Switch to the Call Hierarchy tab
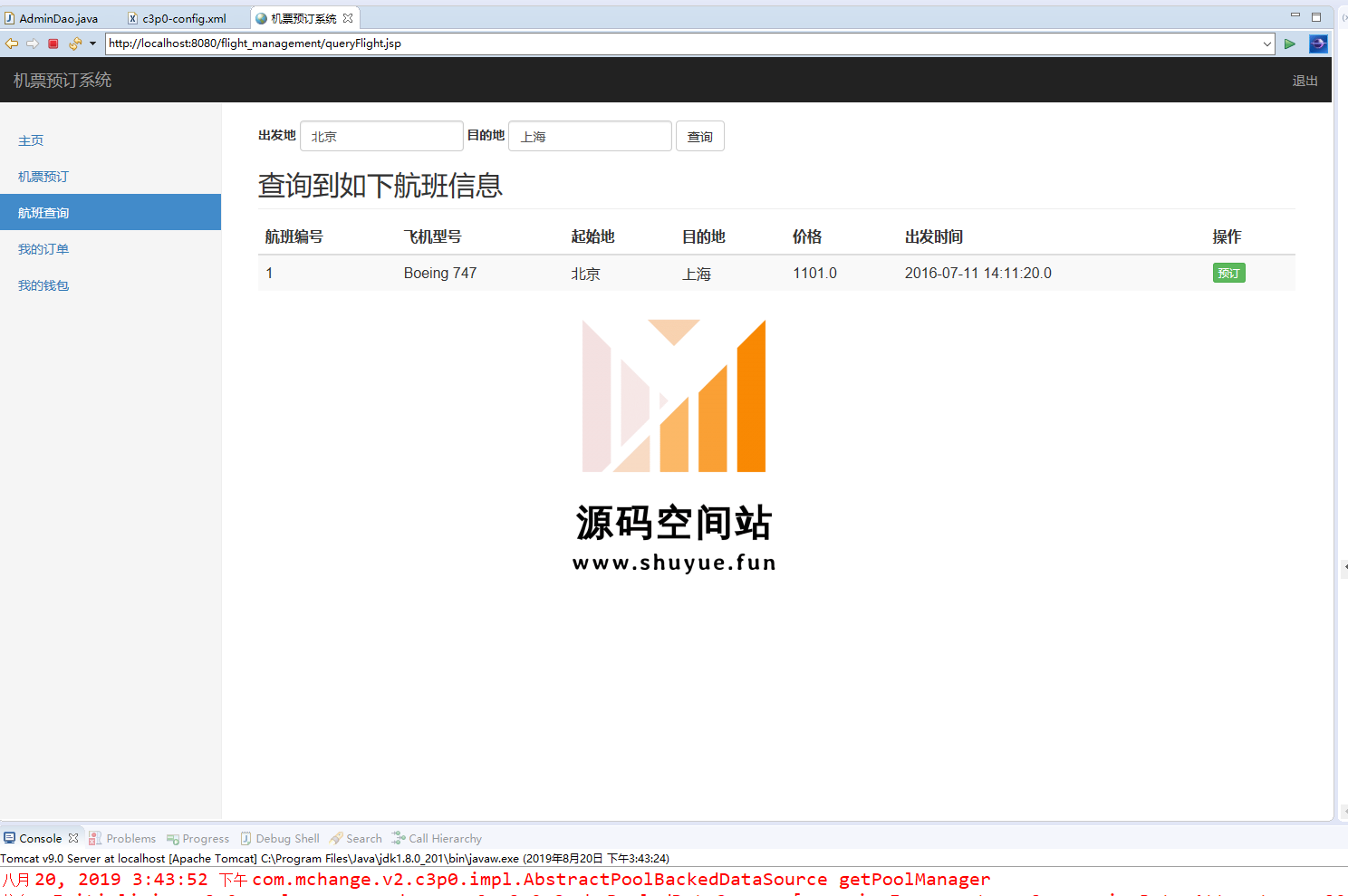 click(437, 838)
